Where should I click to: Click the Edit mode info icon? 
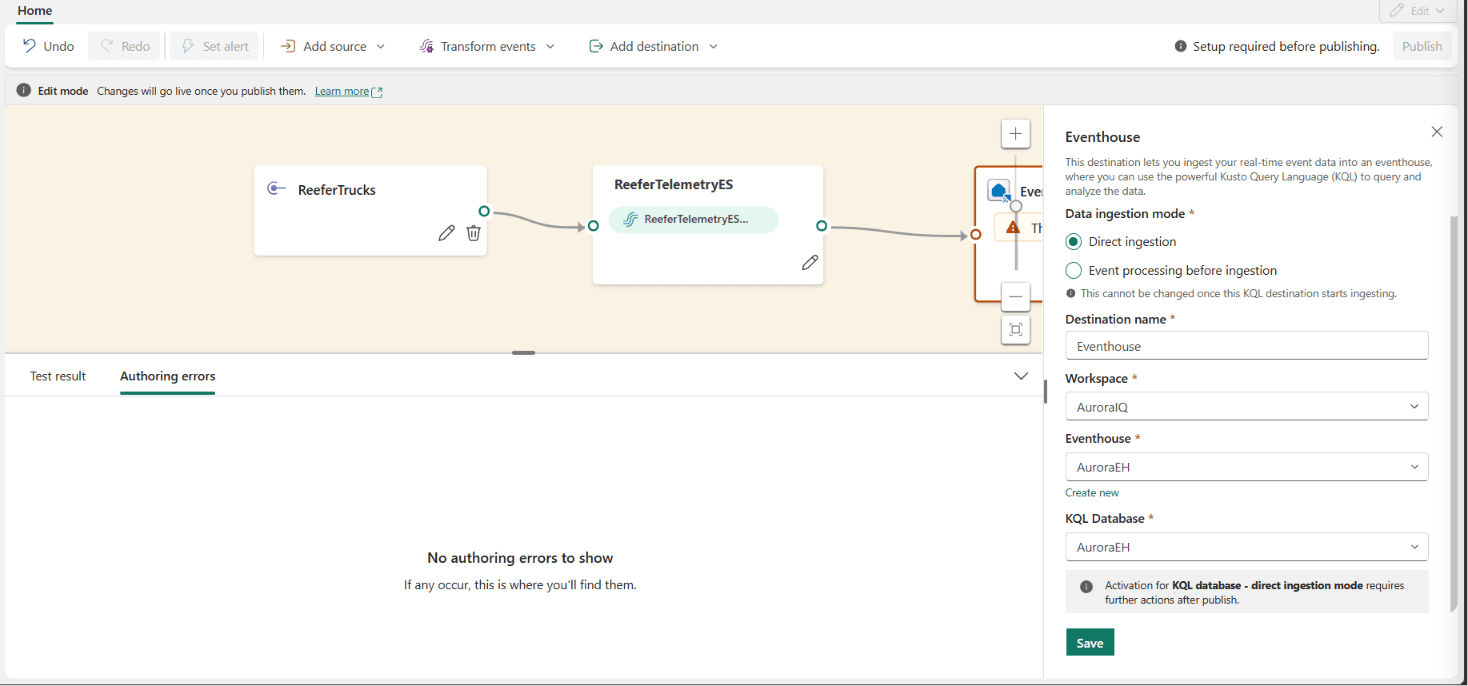pyautogui.click(x=24, y=90)
